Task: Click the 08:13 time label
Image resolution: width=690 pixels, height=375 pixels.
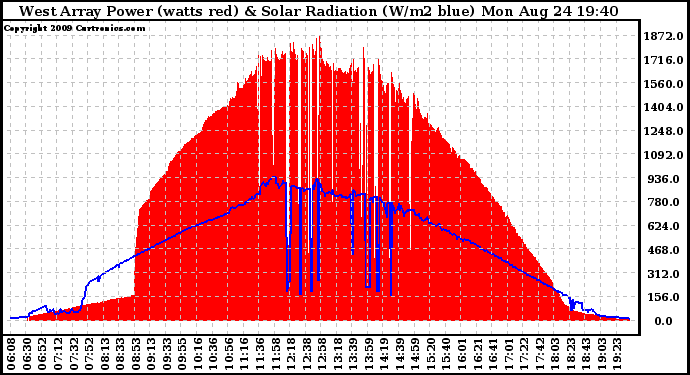Action: click(104, 354)
